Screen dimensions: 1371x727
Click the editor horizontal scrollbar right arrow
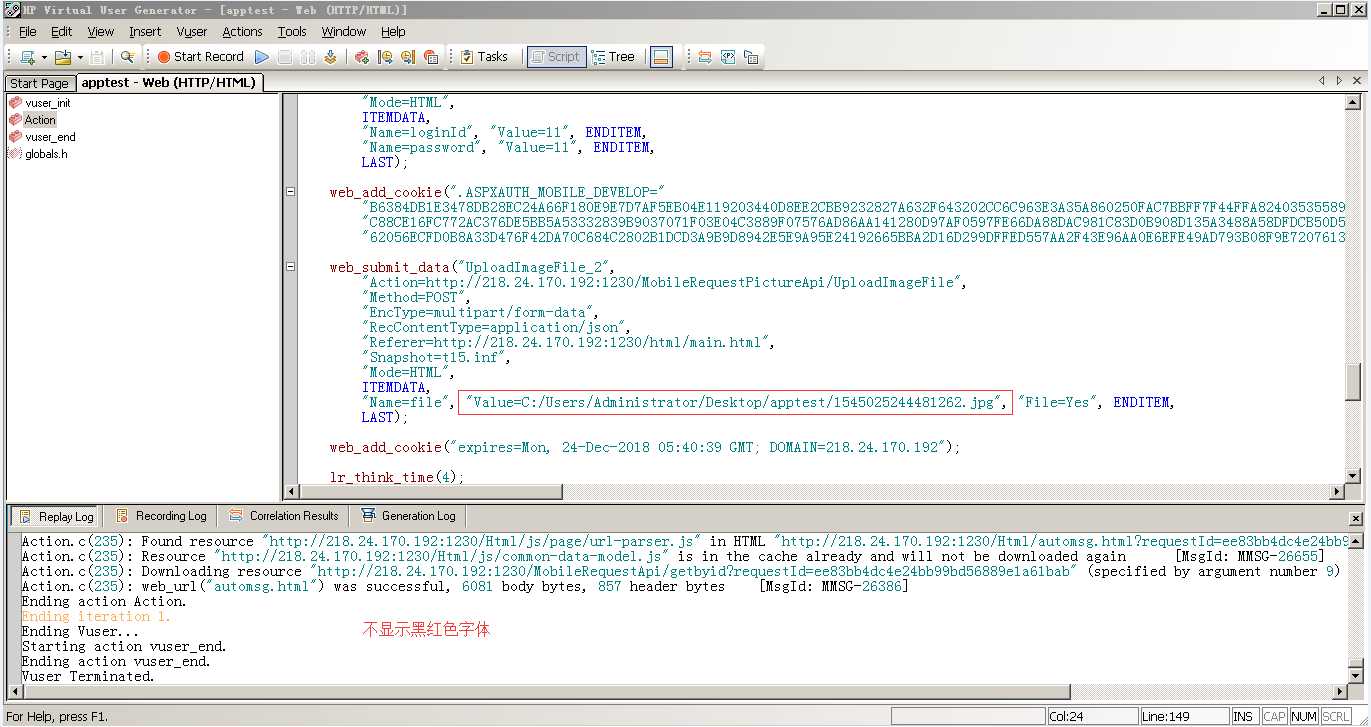[1337, 492]
